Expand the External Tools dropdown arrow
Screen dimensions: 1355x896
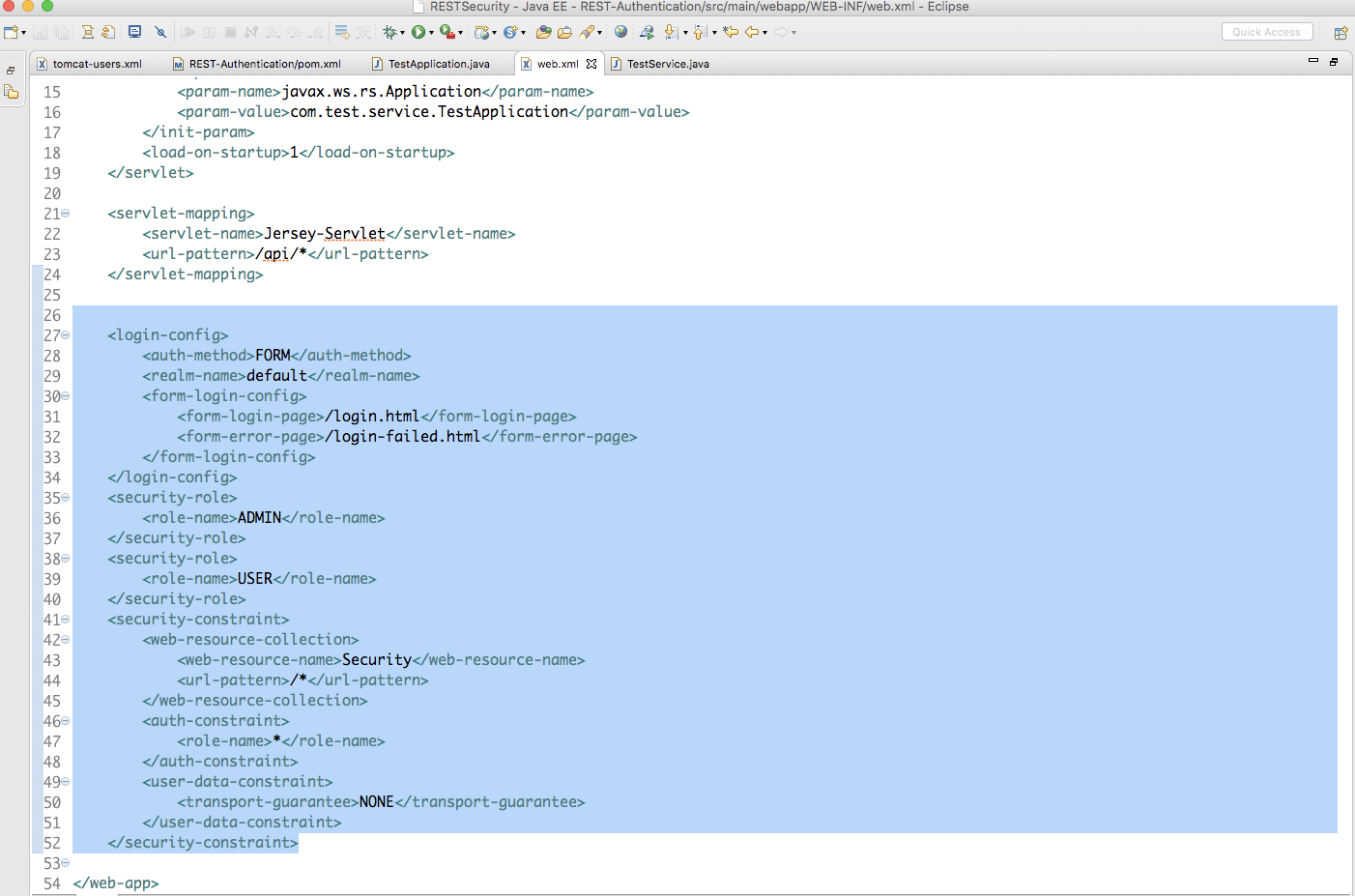[460, 33]
